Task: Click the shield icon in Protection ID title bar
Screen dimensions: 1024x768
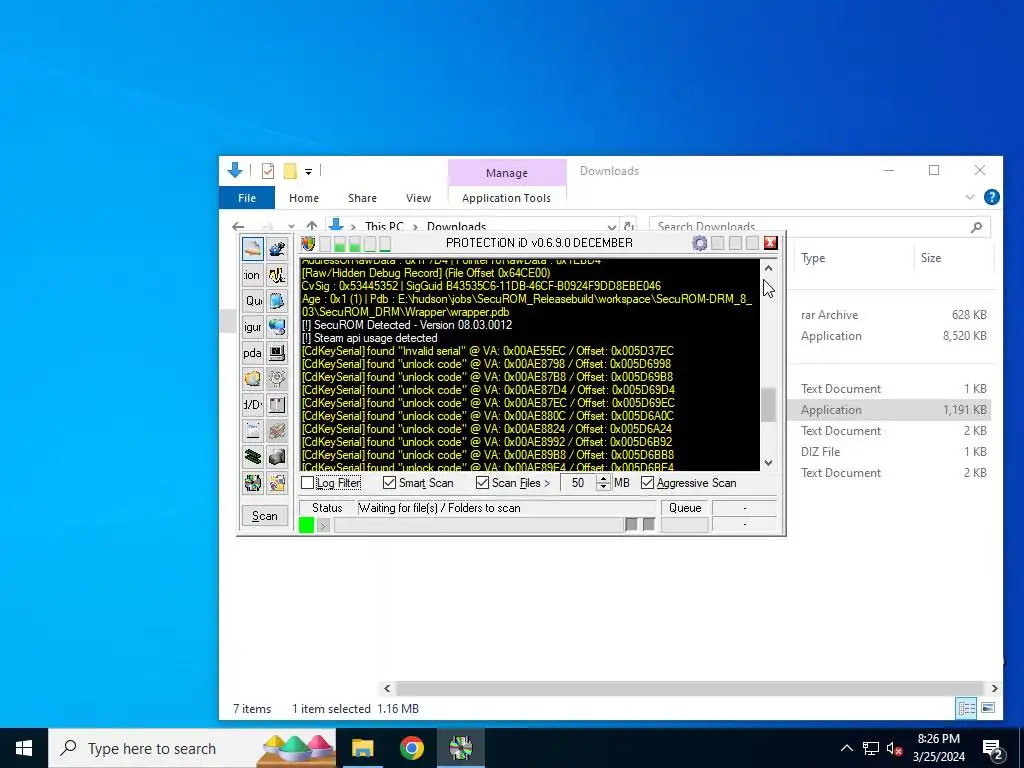Action: point(308,244)
